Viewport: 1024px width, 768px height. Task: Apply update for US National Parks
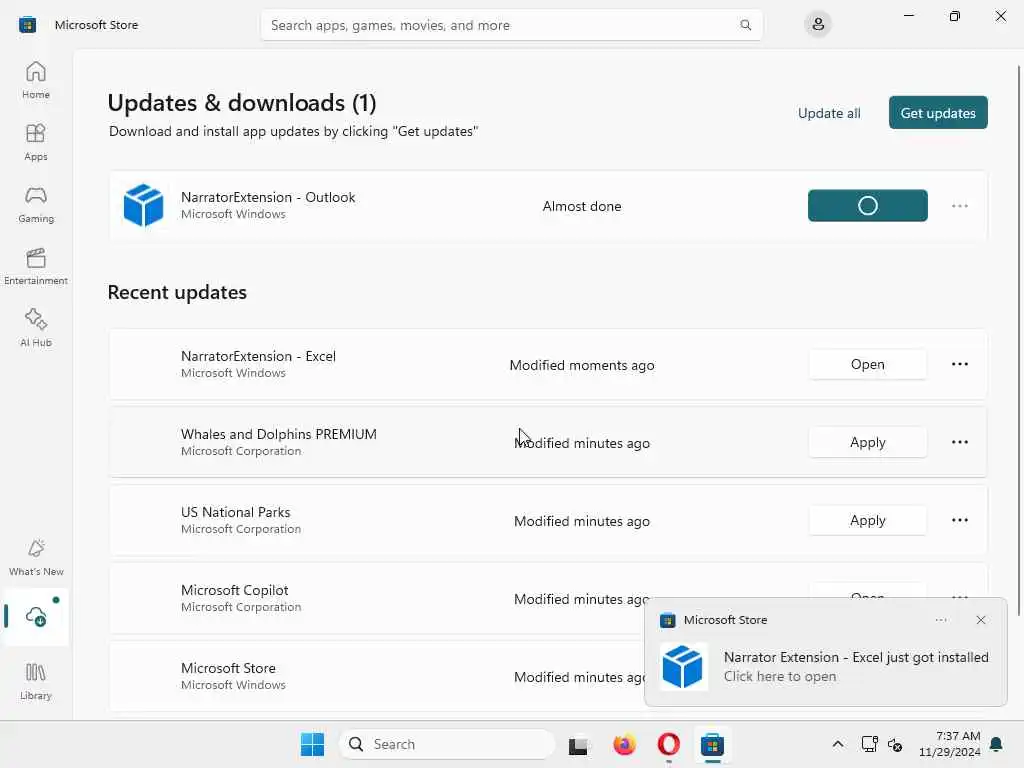867,520
